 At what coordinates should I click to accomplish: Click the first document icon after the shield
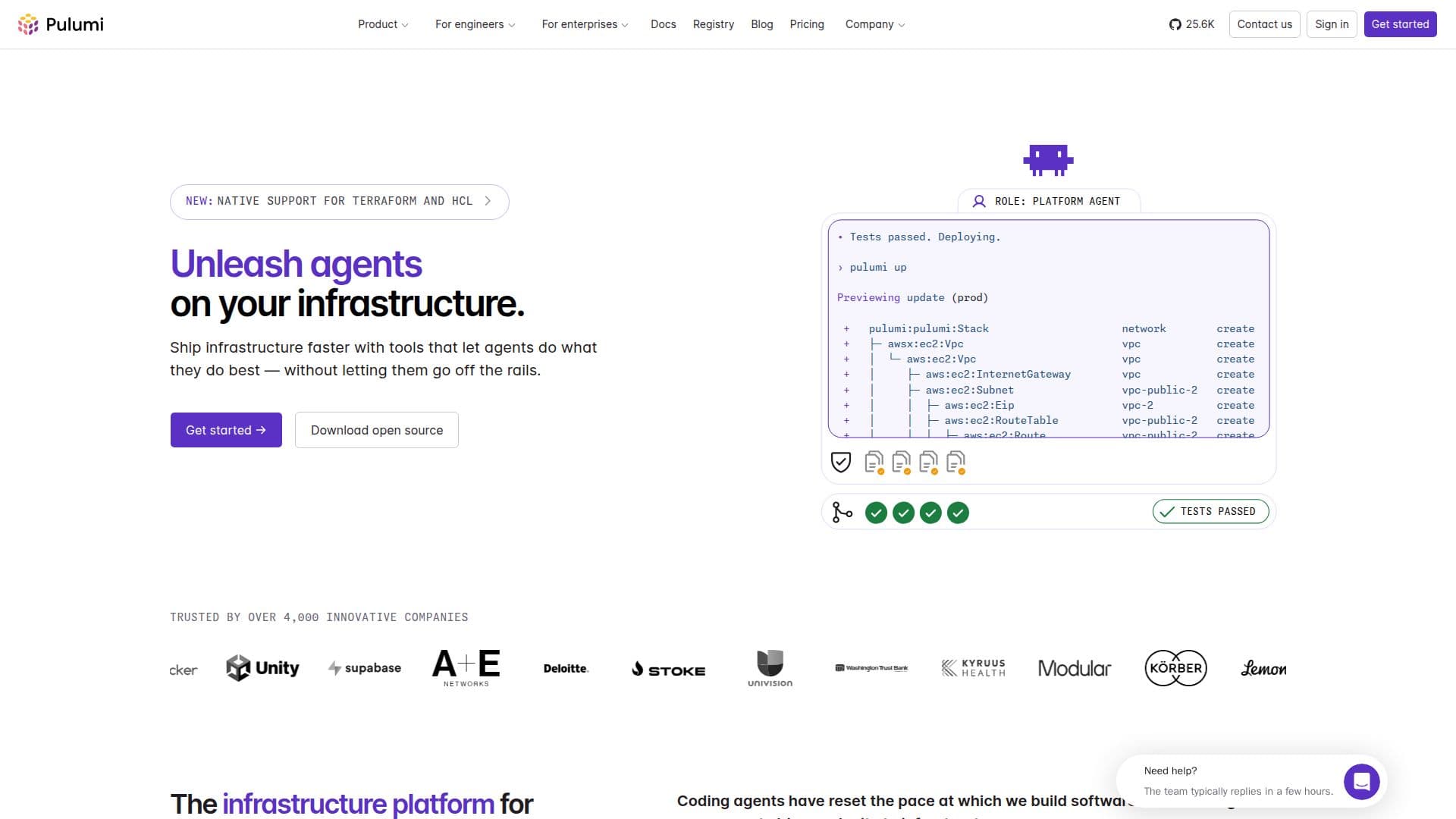point(874,462)
